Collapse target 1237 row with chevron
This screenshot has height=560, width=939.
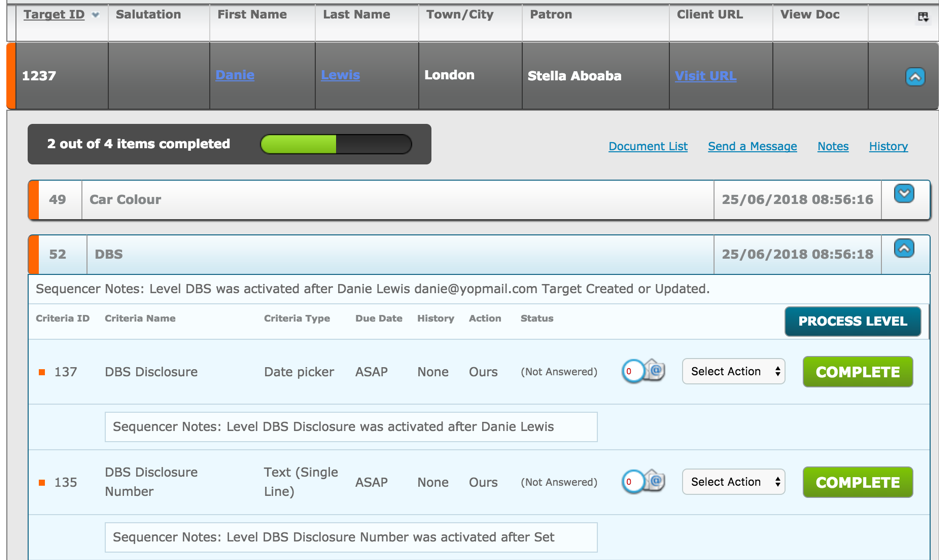[x=914, y=77]
